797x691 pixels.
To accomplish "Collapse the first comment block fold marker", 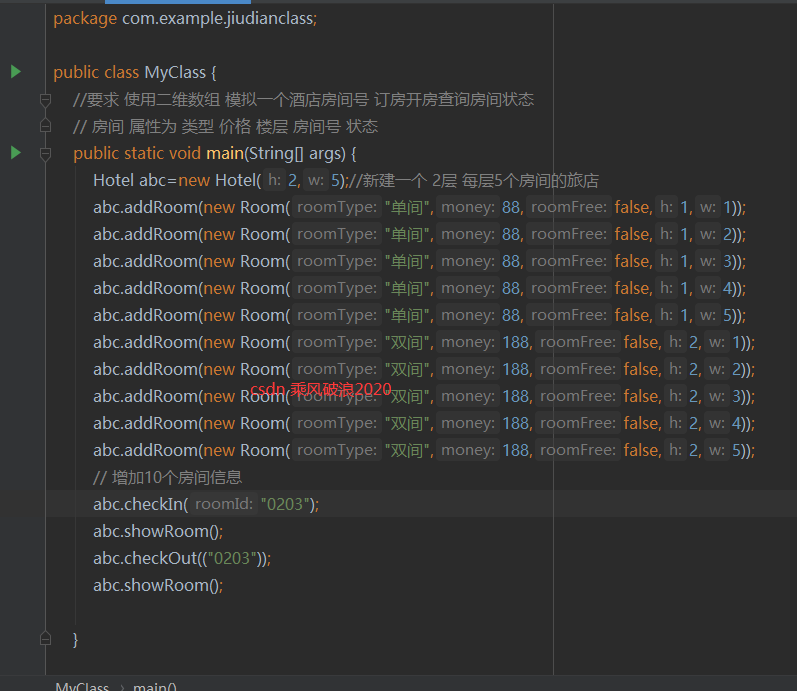I will (45, 100).
